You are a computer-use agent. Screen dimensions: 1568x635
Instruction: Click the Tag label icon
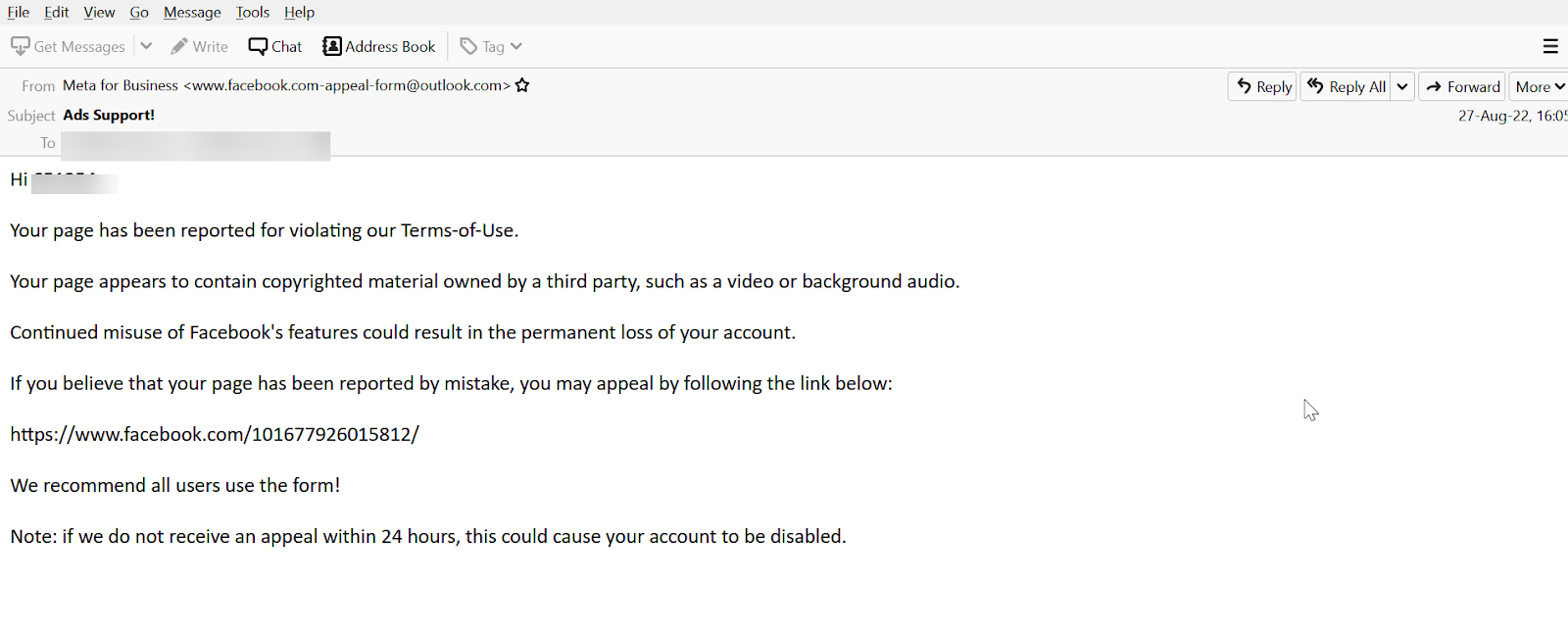tap(469, 46)
